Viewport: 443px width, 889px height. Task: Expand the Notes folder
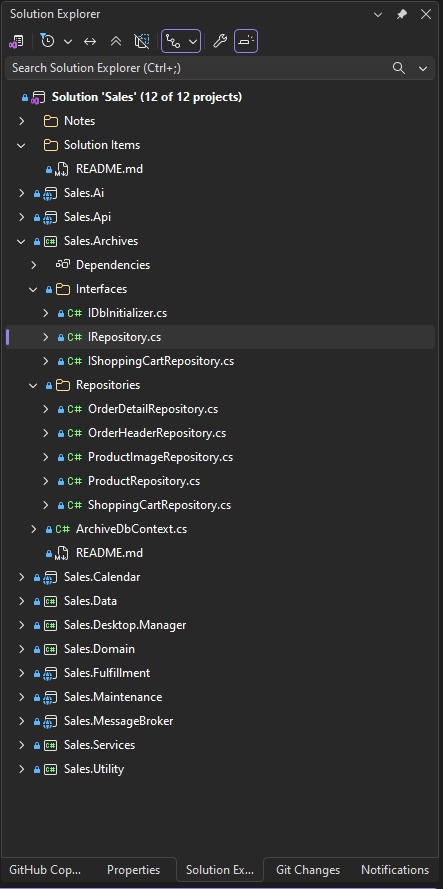click(22, 121)
